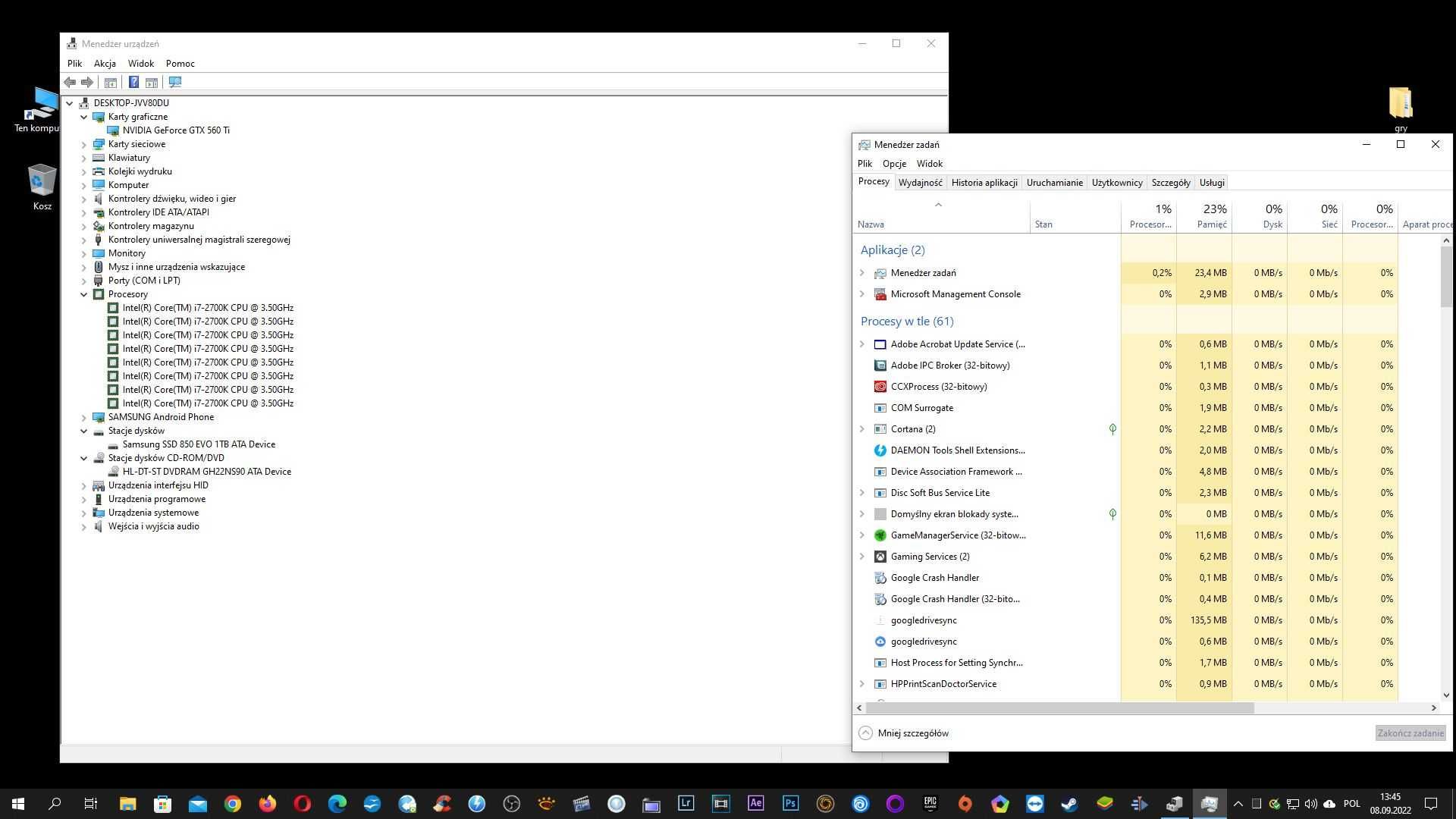Click Zakończ zadanie button in Task Manager
Image resolution: width=1456 pixels, height=819 pixels.
tap(1409, 733)
